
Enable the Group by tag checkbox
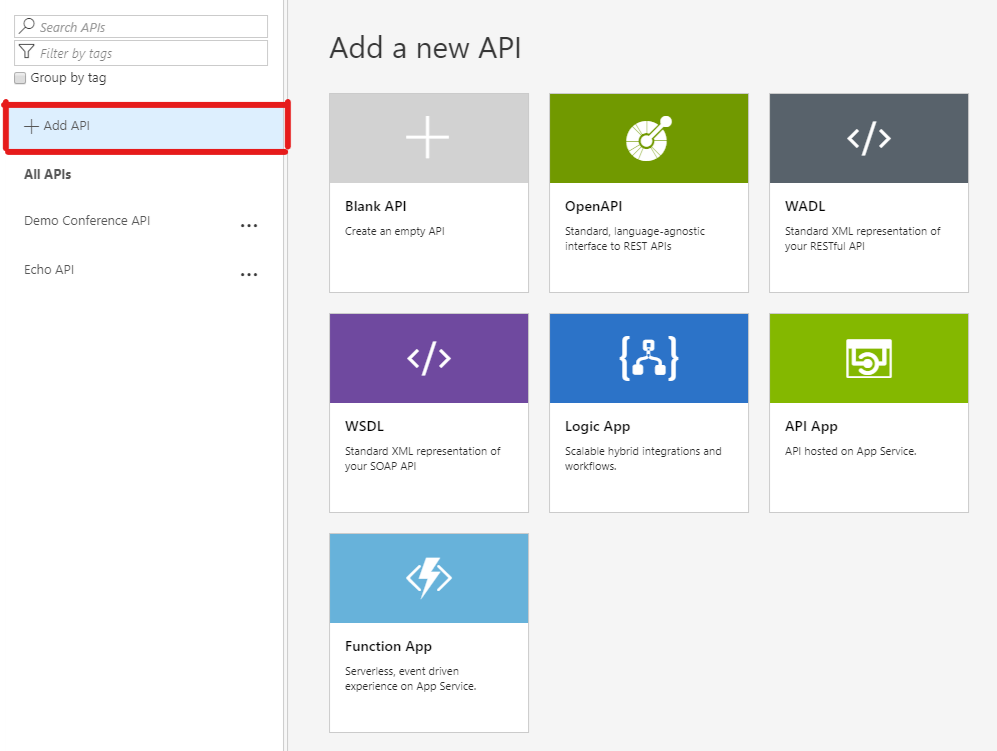click(x=20, y=78)
